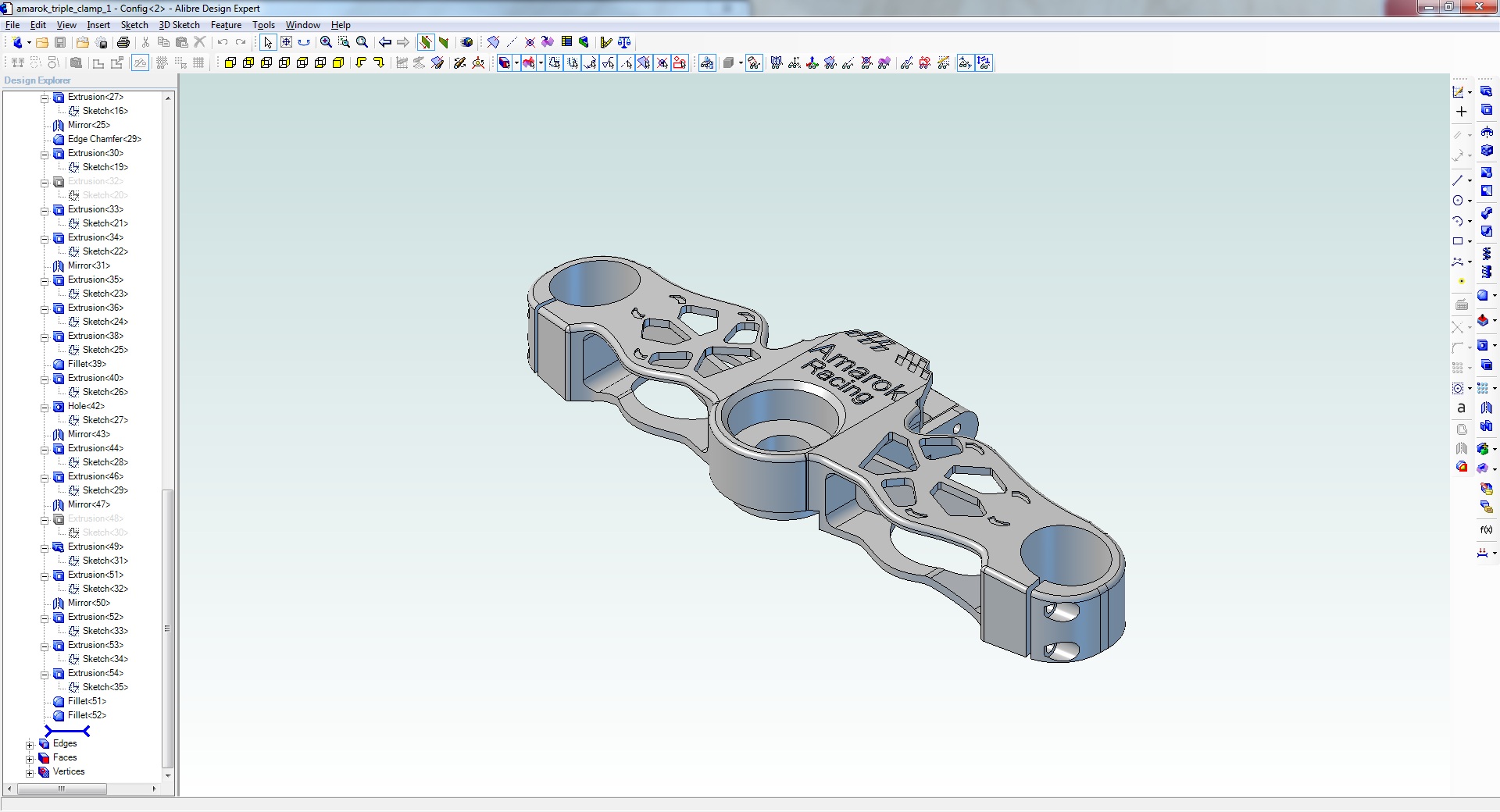Viewport: 1500px width, 812px height.
Task: Click the Extrude Boss feature icon
Action: 1487,91
